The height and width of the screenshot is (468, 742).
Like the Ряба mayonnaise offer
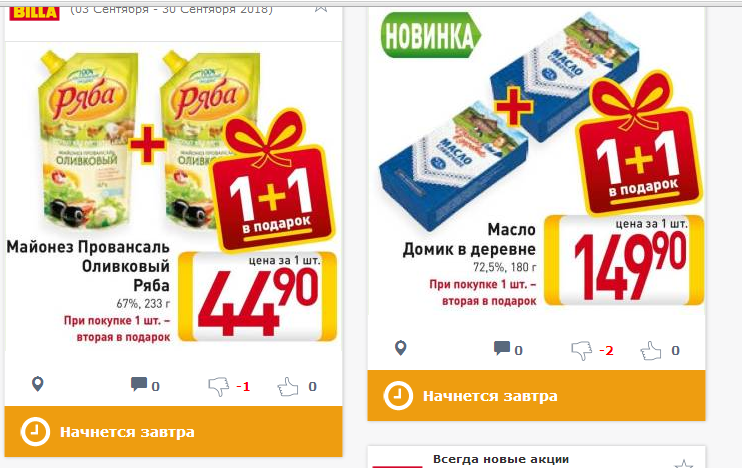click(x=288, y=387)
